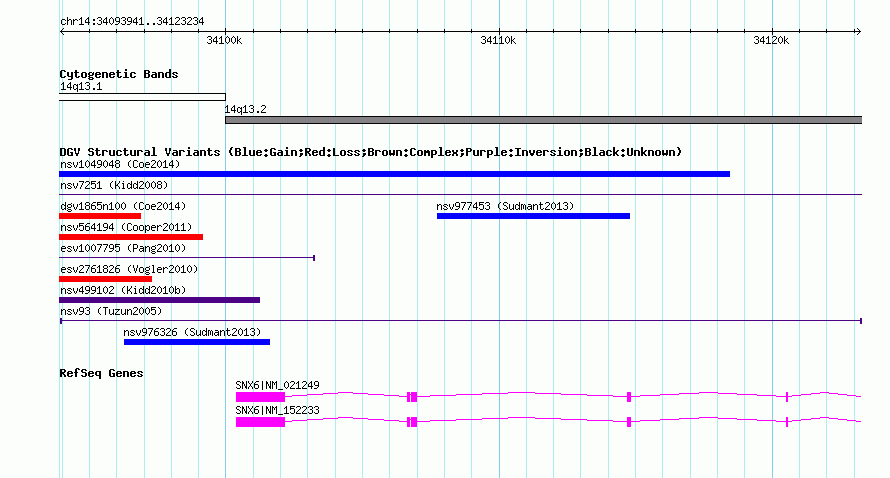
Task: Open the nsv499102 (Kidd2010b) label
Action: 123,290
